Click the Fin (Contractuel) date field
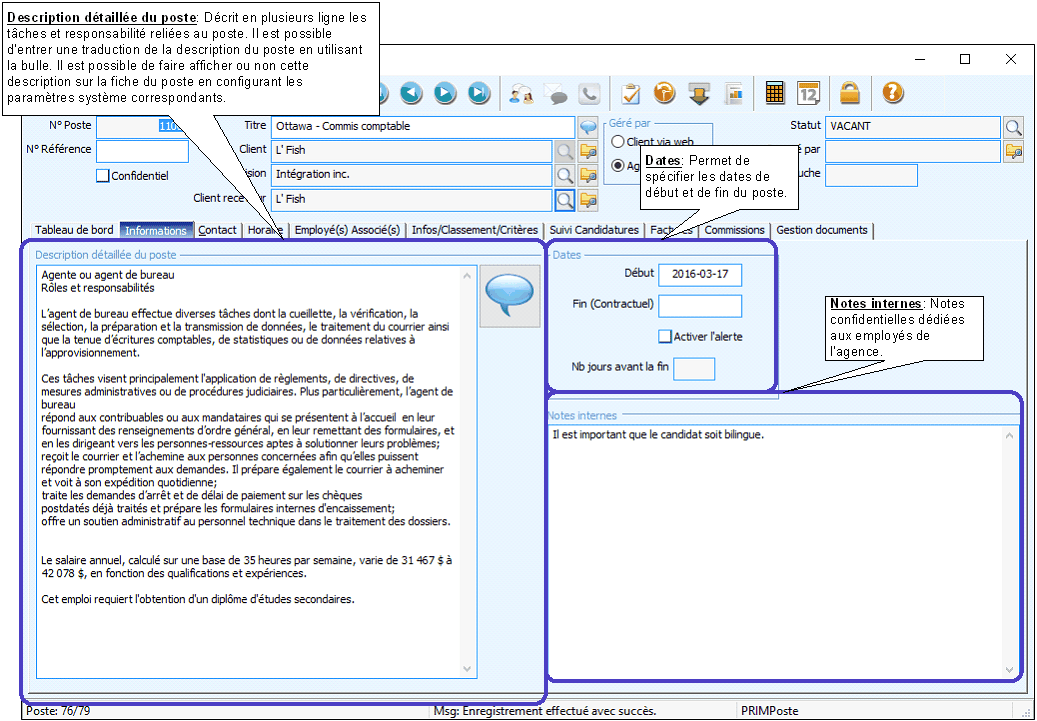Screen dimensions: 1037x721 pyautogui.click(x=700, y=306)
